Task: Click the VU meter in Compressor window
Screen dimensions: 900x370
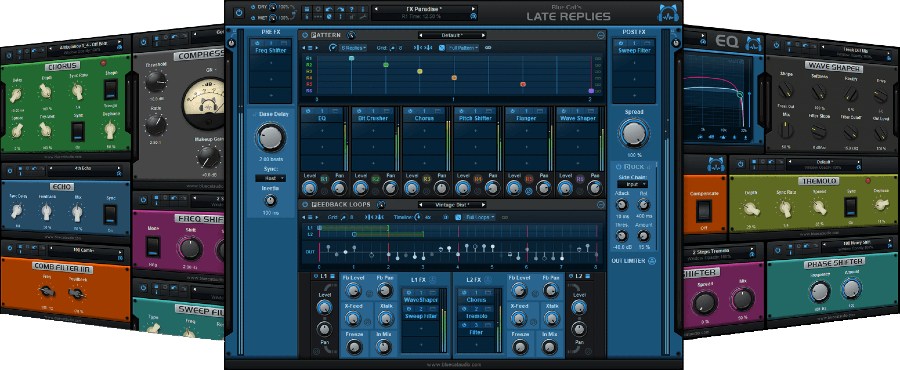Action: 205,103
